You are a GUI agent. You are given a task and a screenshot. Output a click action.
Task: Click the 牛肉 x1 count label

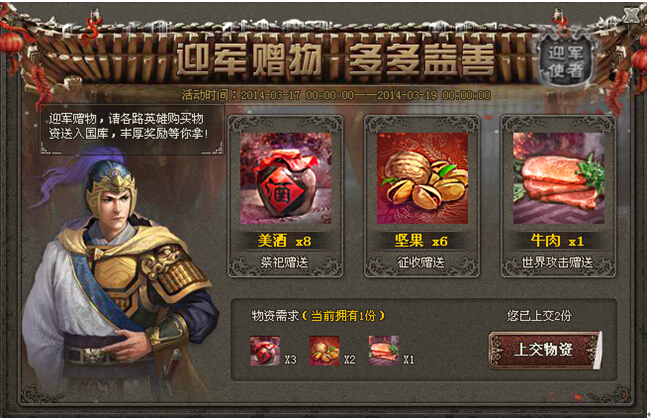(557, 240)
